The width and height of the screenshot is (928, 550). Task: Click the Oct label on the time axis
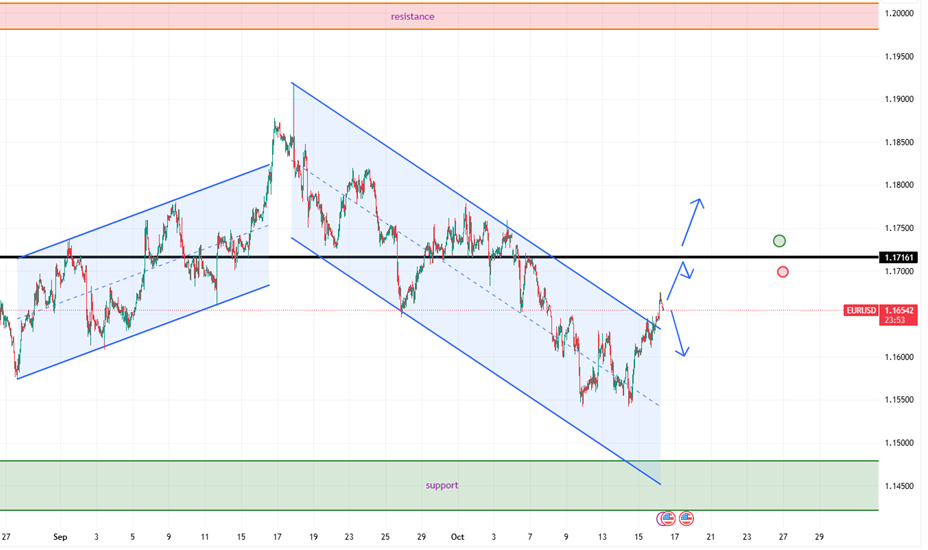[x=457, y=537]
